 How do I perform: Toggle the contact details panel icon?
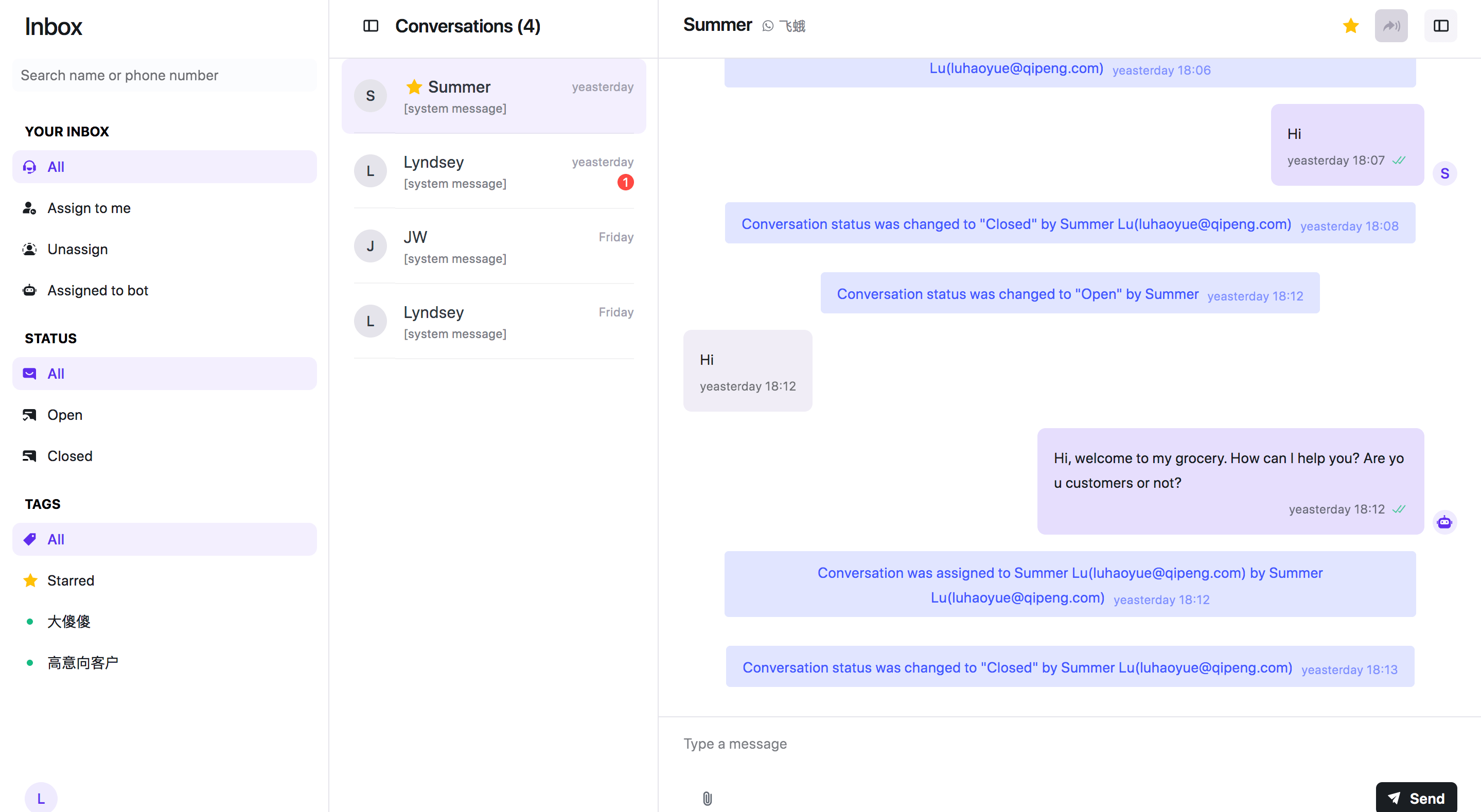click(x=1440, y=26)
